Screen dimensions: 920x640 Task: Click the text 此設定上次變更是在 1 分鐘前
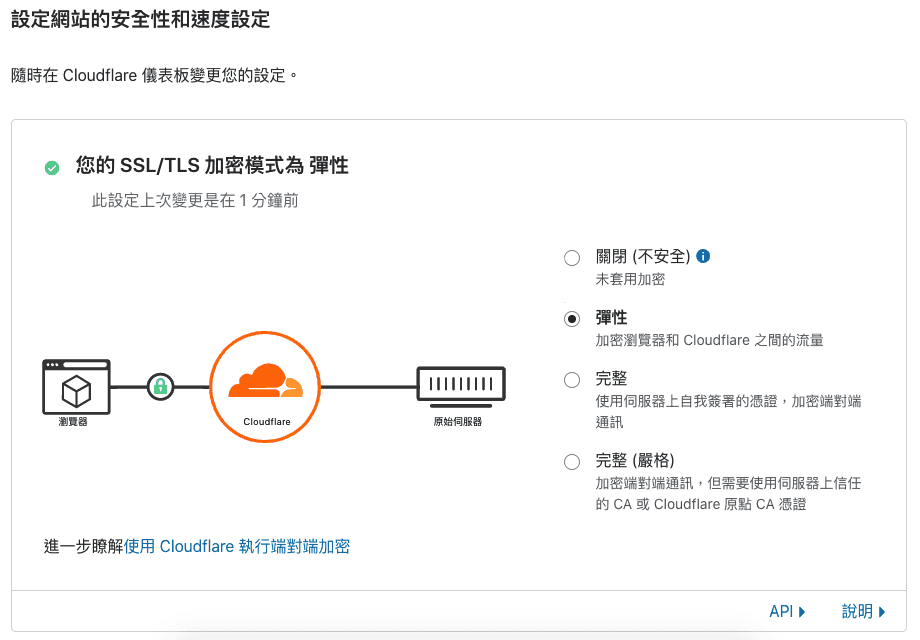click(x=195, y=201)
